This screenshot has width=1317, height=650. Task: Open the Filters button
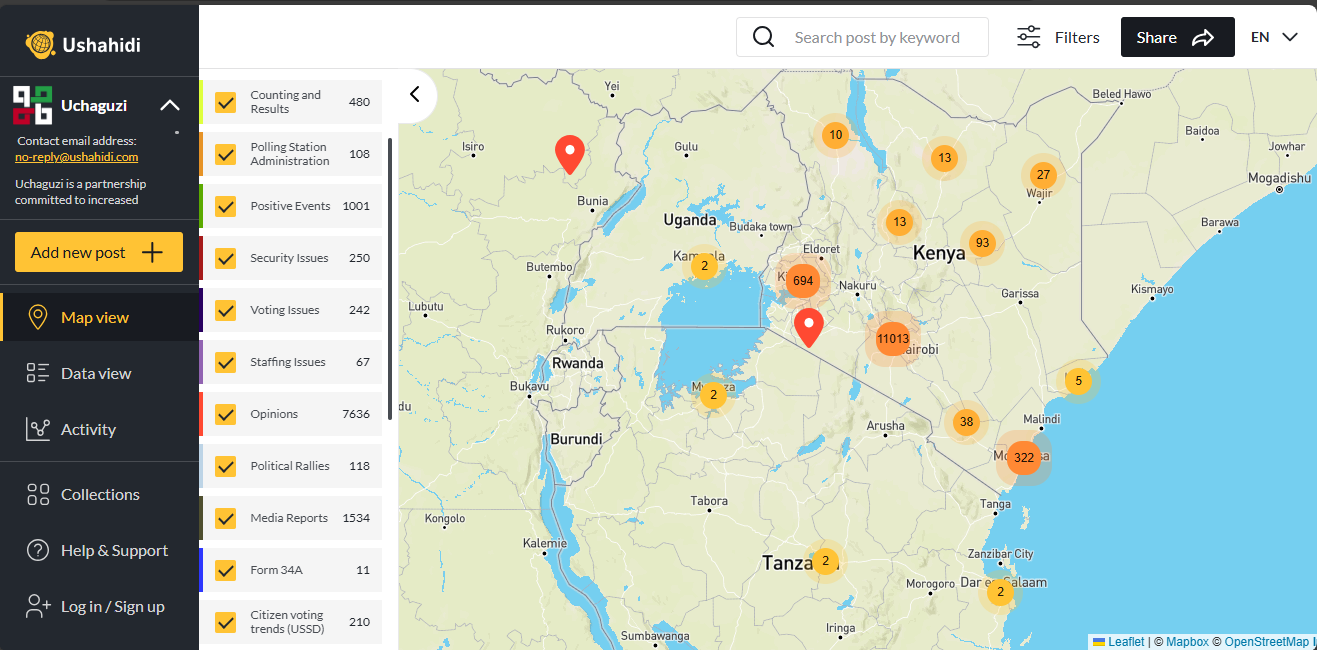point(1058,37)
